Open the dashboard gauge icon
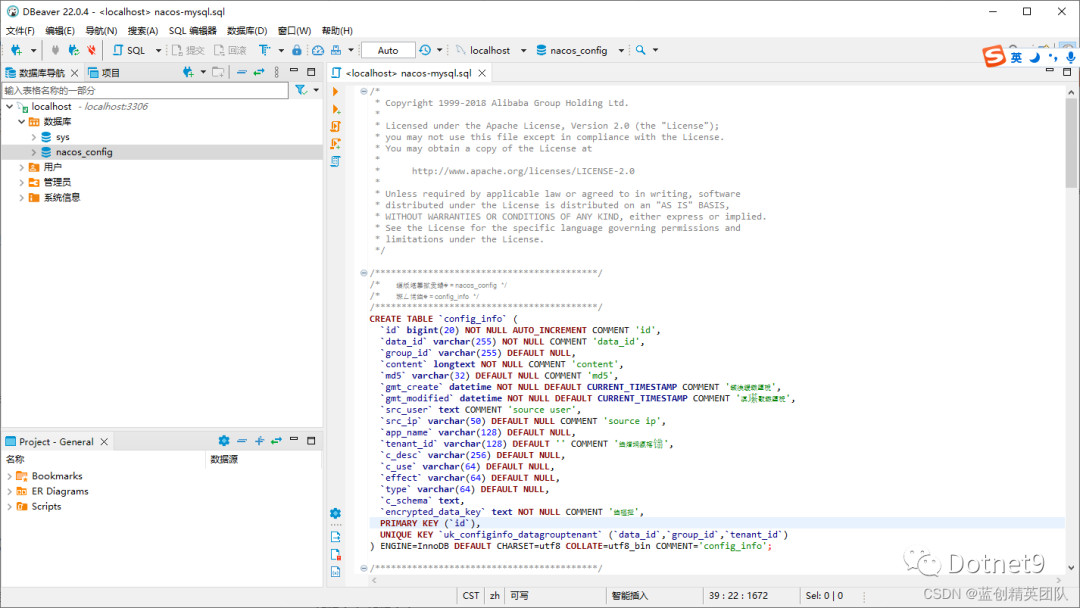 click(318, 50)
